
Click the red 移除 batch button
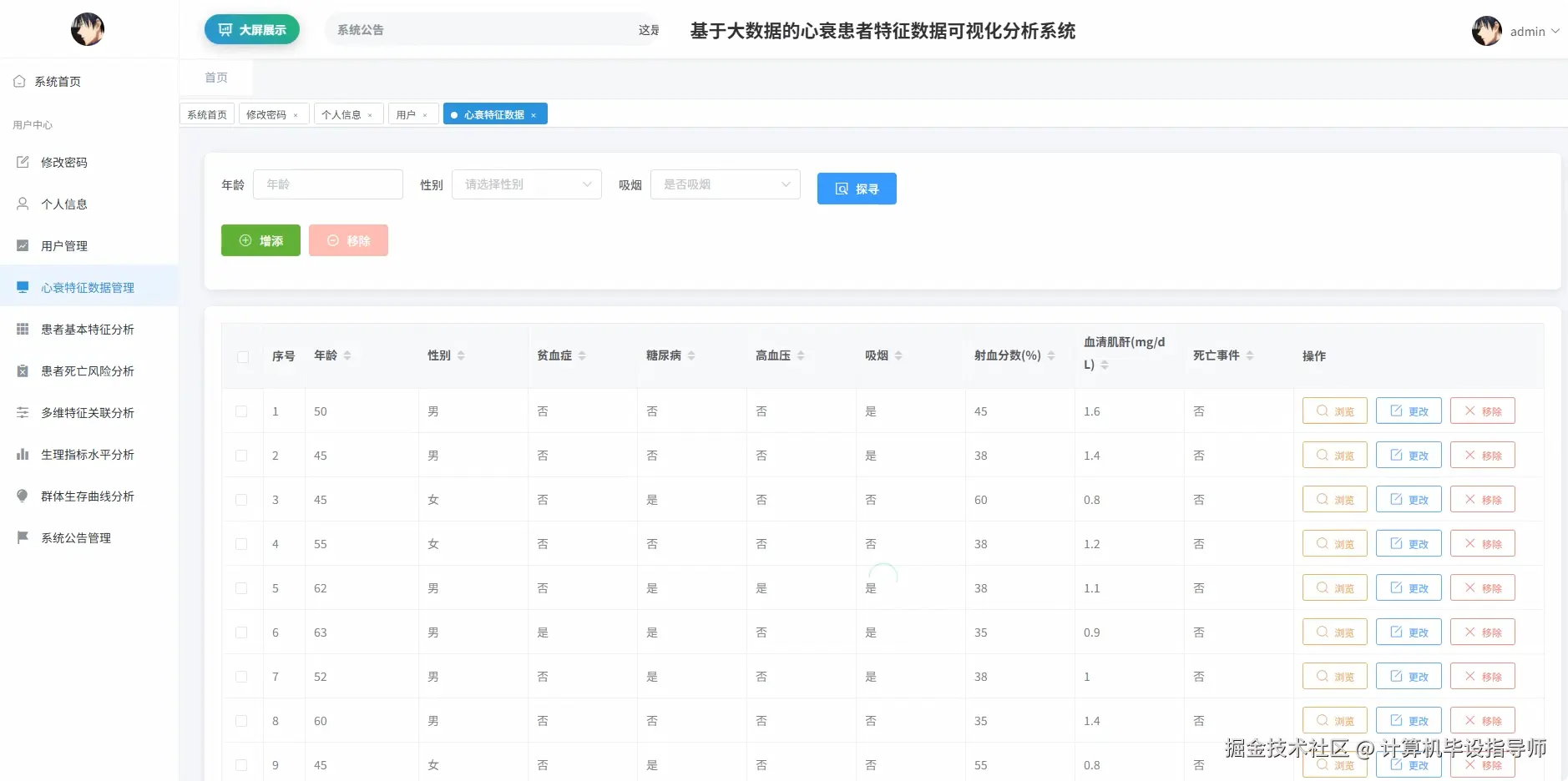pyautogui.click(x=348, y=240)
